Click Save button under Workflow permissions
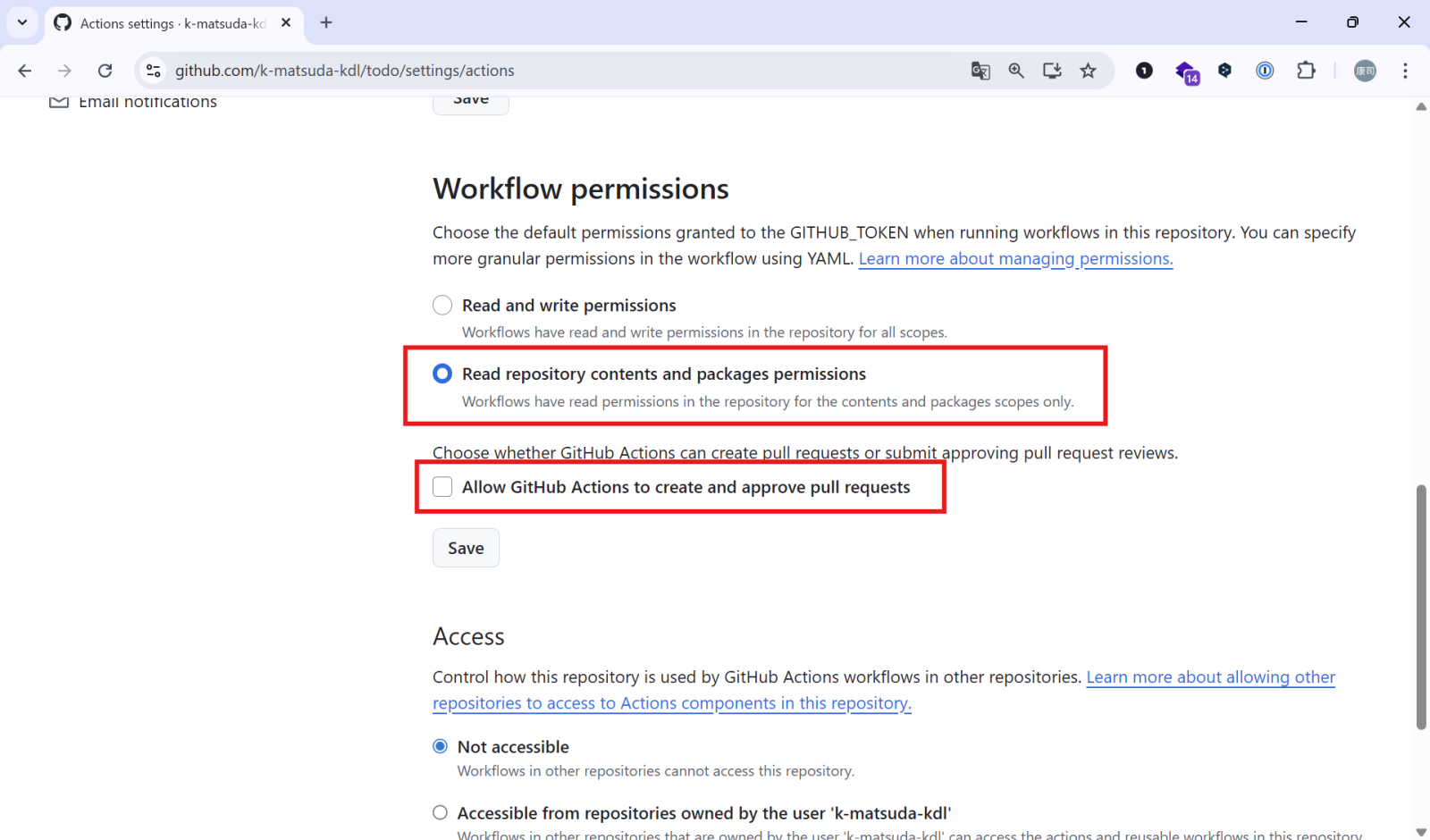1430x840 pixels. tap(466, 548)
